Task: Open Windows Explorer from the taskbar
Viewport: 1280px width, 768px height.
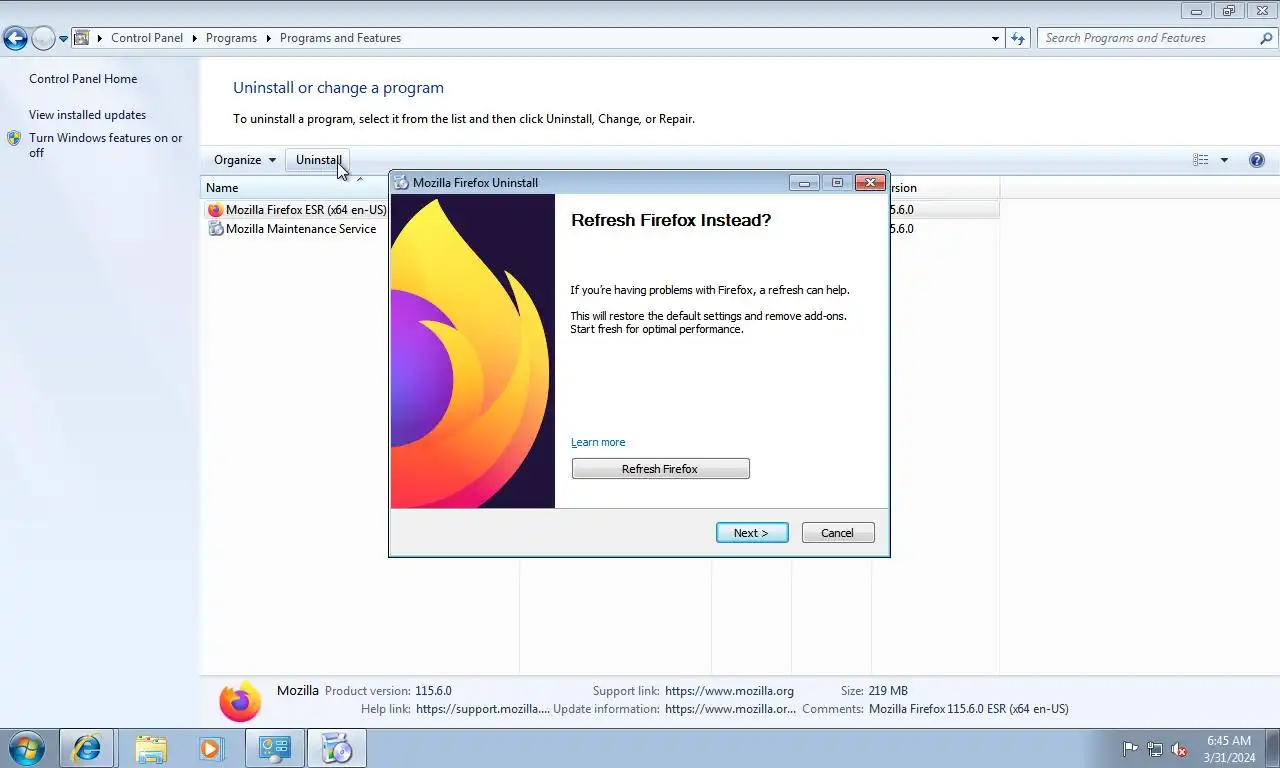Action: coord(151,748)
